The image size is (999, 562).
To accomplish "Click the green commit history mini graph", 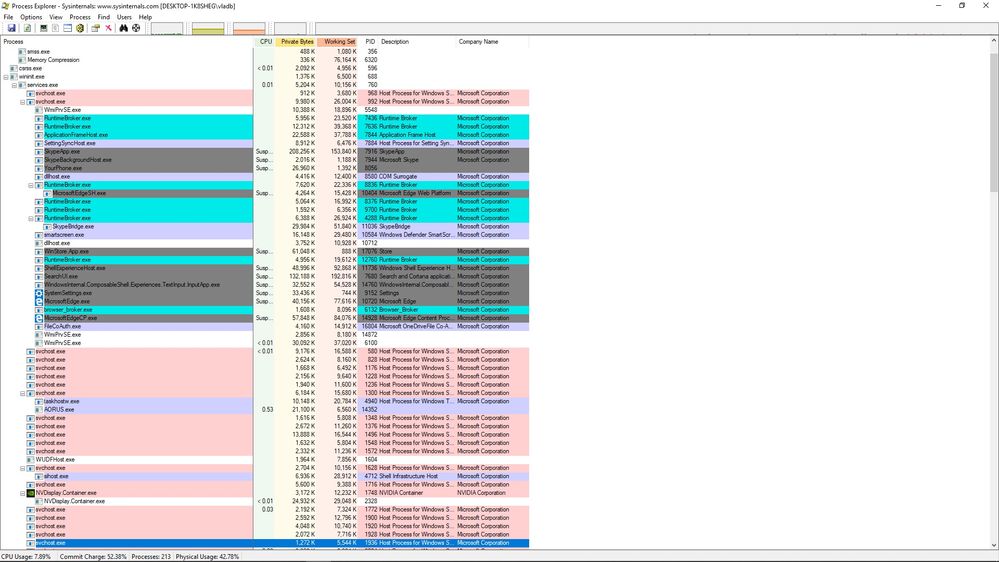I will point(208,28).
